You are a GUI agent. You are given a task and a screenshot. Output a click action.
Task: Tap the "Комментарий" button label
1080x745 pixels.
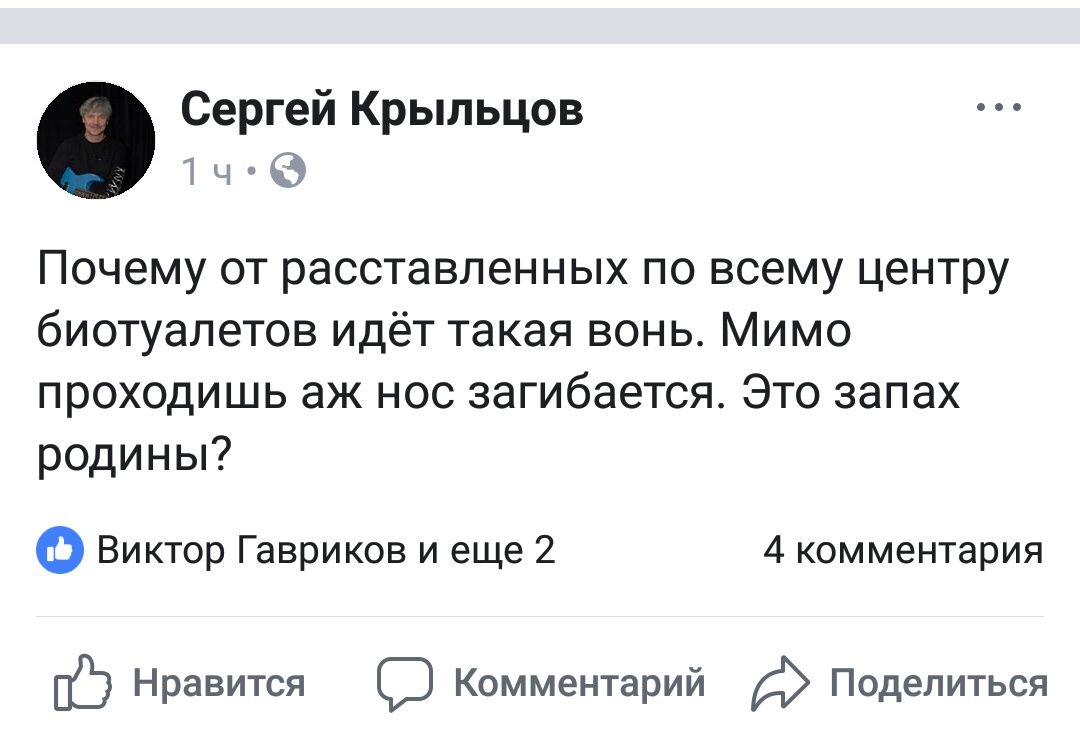pos(579,684)
